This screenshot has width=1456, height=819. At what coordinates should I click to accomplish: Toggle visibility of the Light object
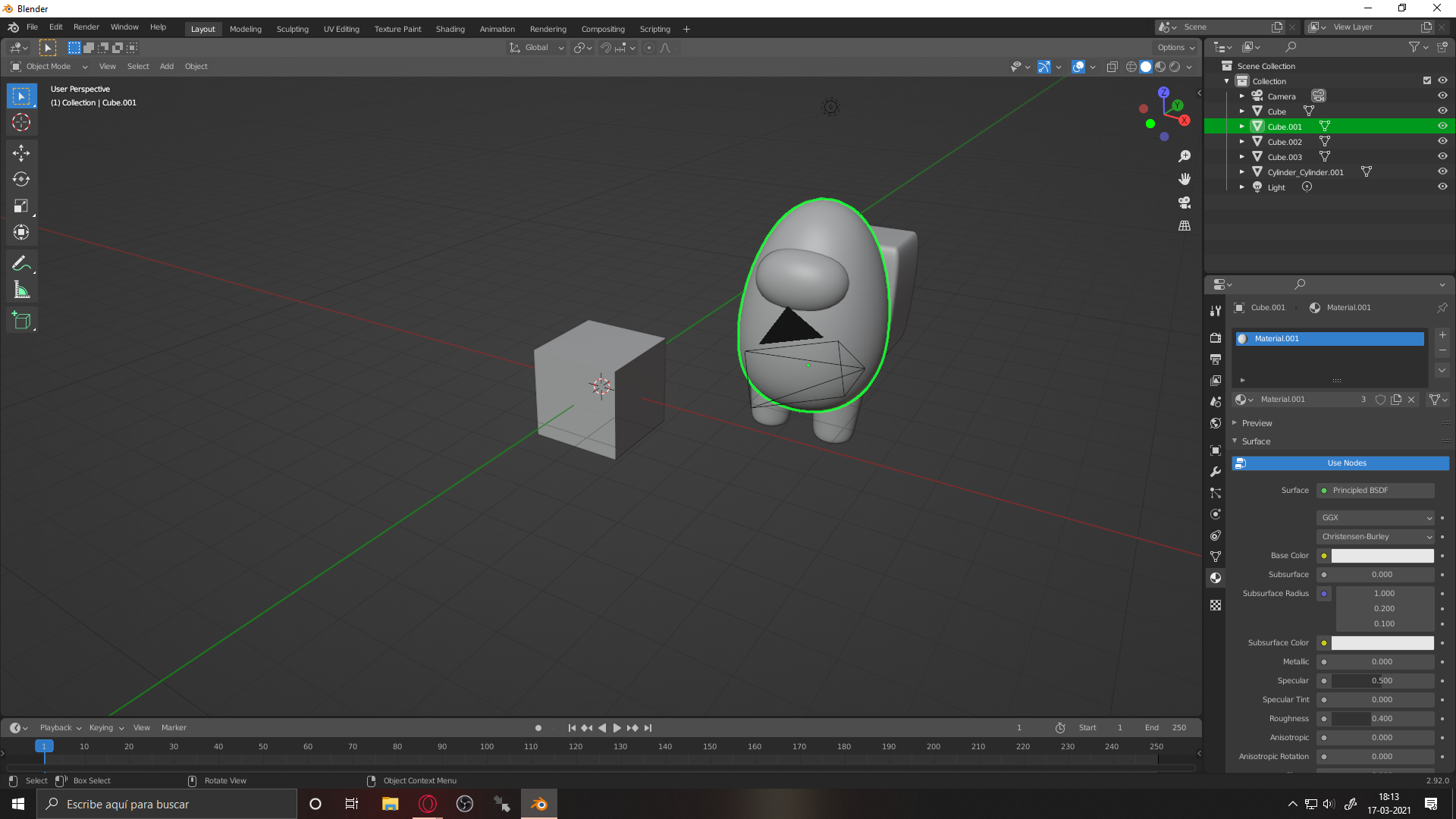click(1442, 187)
